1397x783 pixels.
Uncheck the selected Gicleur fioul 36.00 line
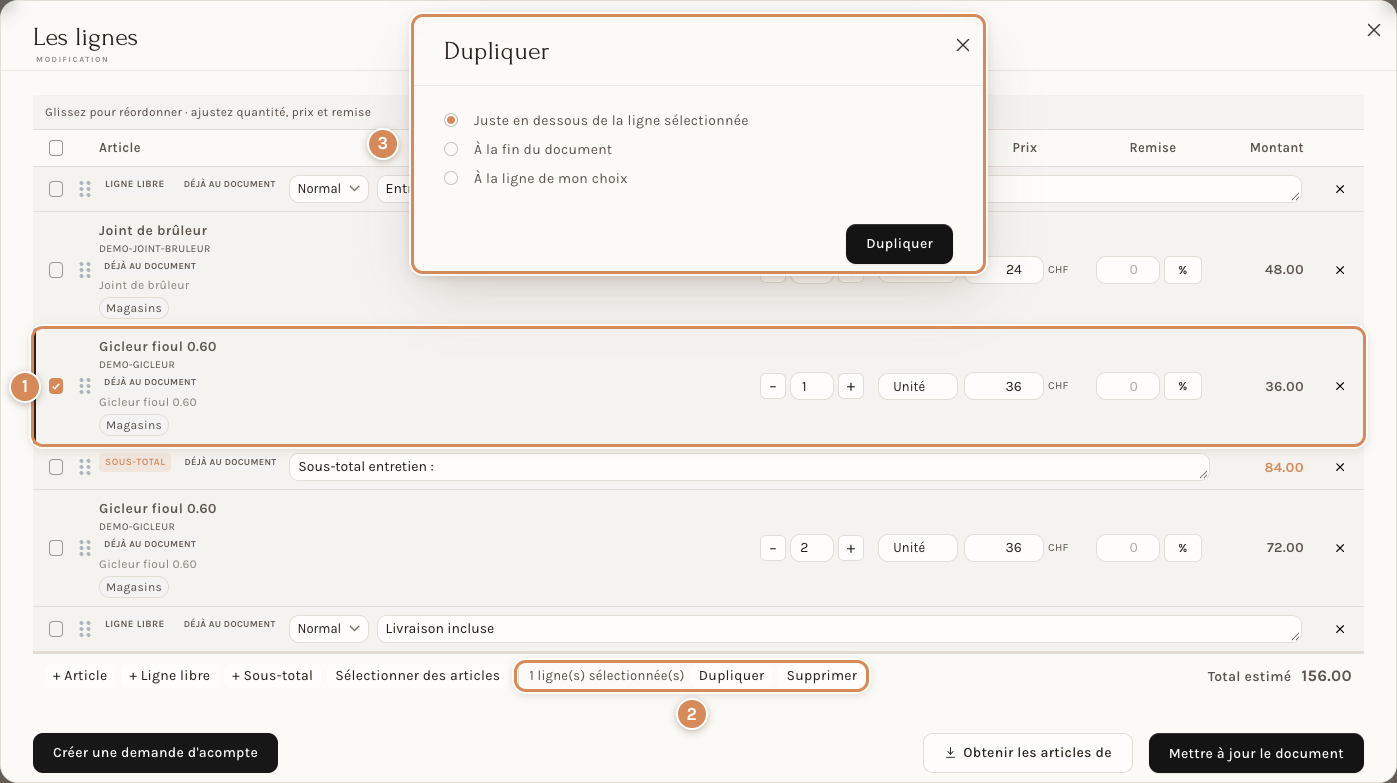coord(56,386)
